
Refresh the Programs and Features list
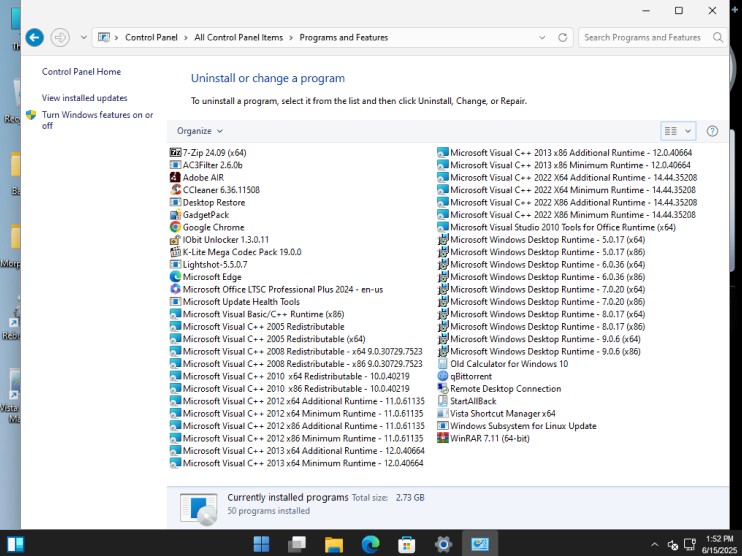(562, 37)
